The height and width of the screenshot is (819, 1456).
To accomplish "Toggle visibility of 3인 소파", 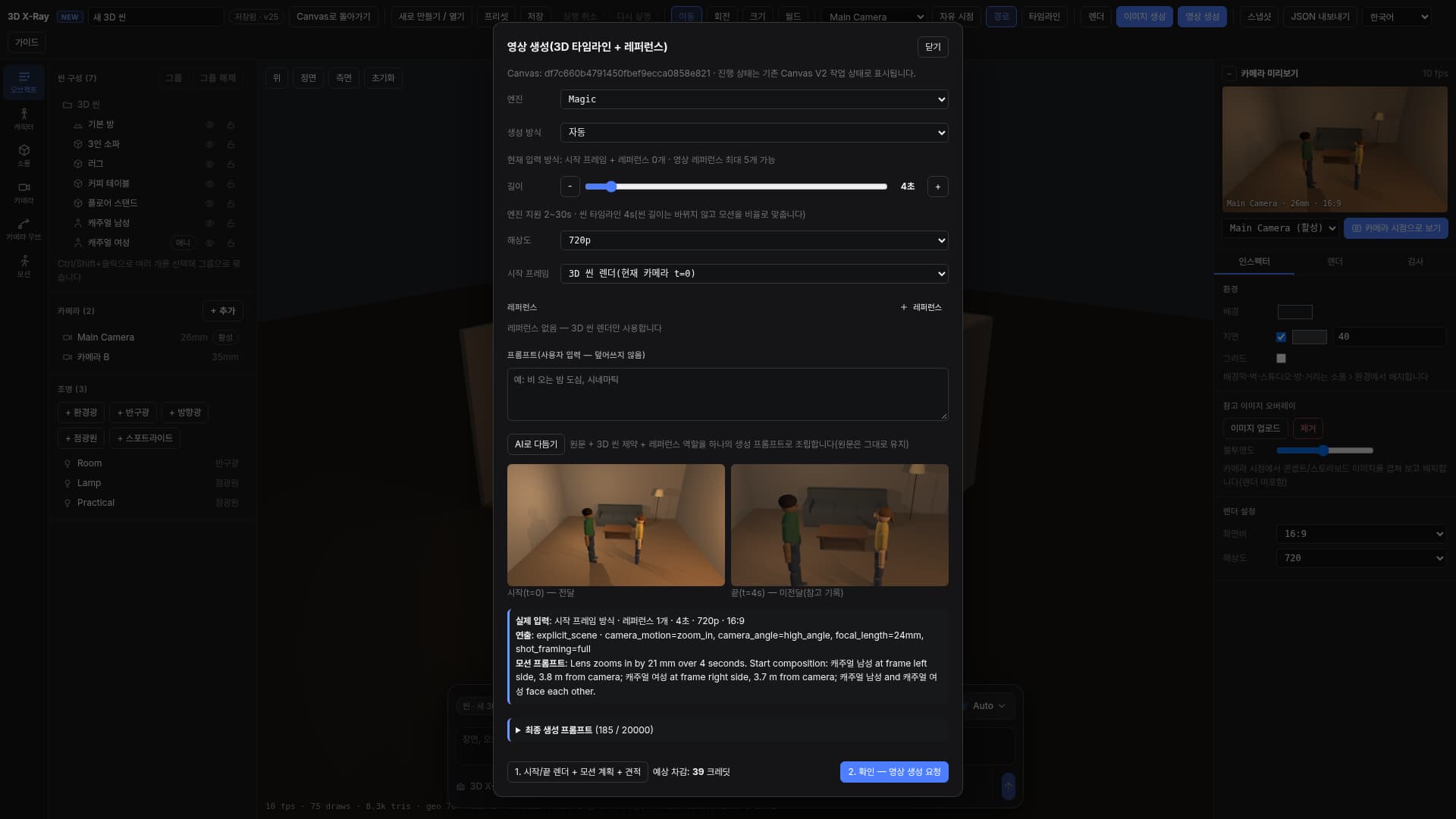I will point(209,144).
